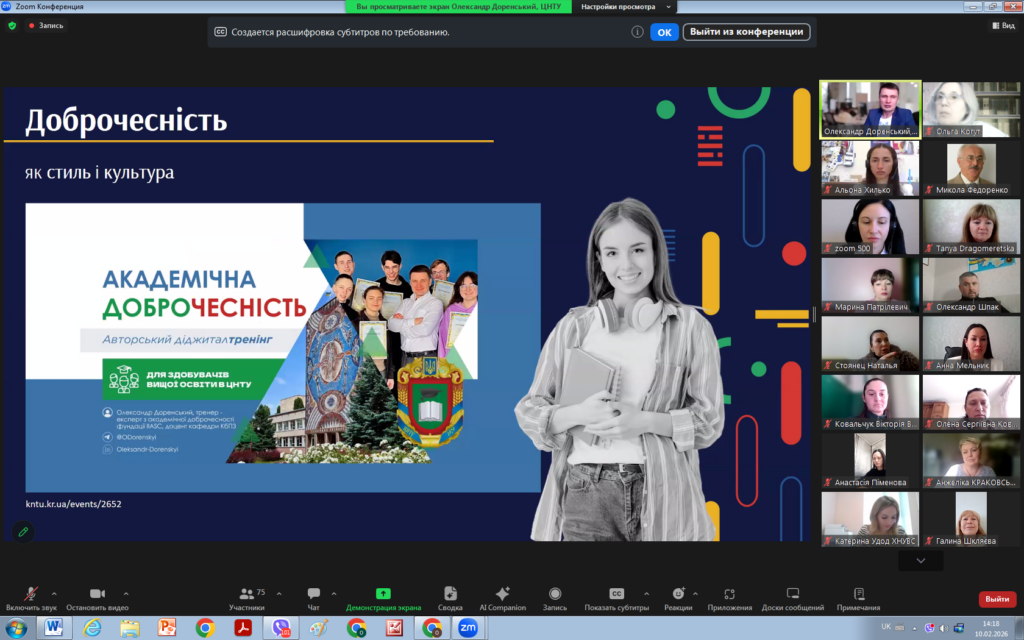Click the Выйти из конференции button

point(746,32)
